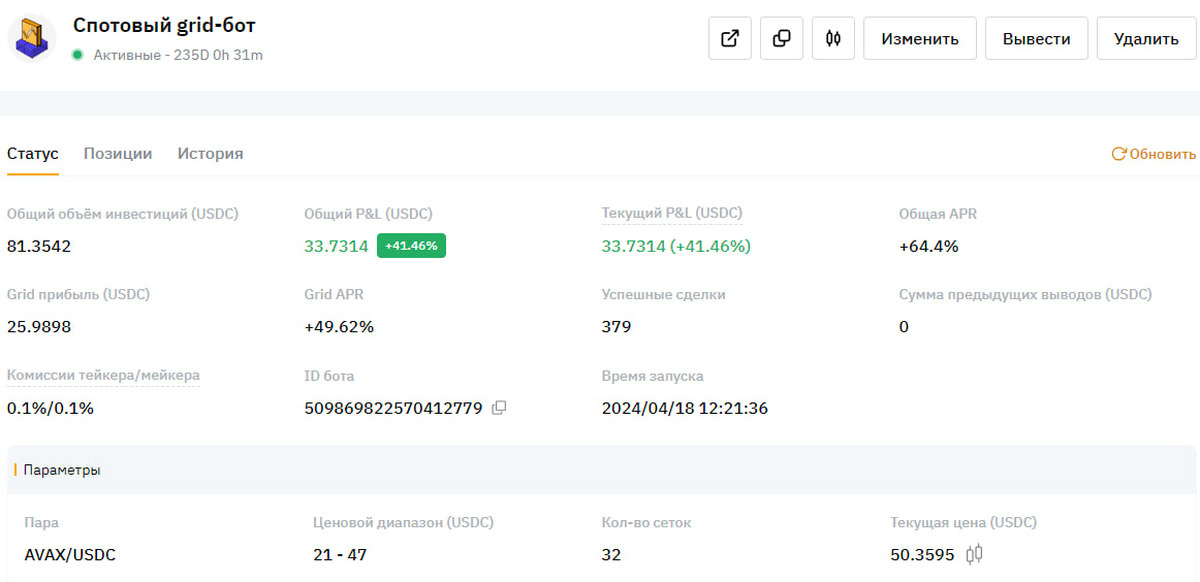Copy the bot ID using copy icon
The height and width of the screenshot is (582, 1200).
click(499, 408)
